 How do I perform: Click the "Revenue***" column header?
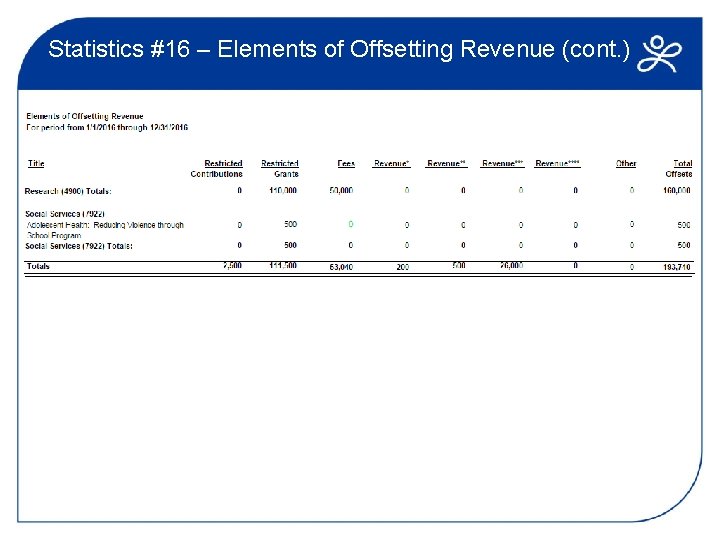coord(502,163)
